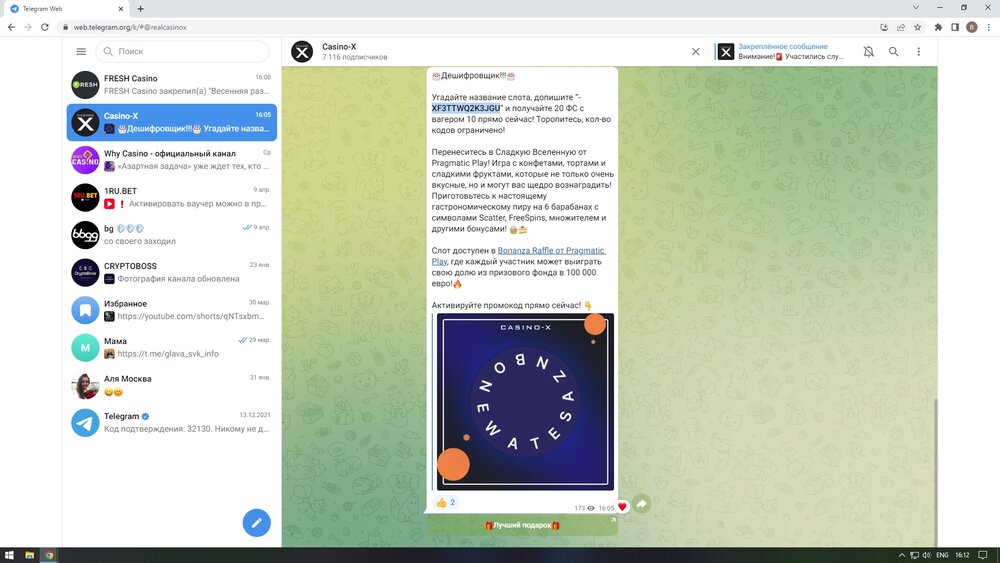Click the share page icon in address bar
Screen dimensions: 1000x563
(901, 27)
